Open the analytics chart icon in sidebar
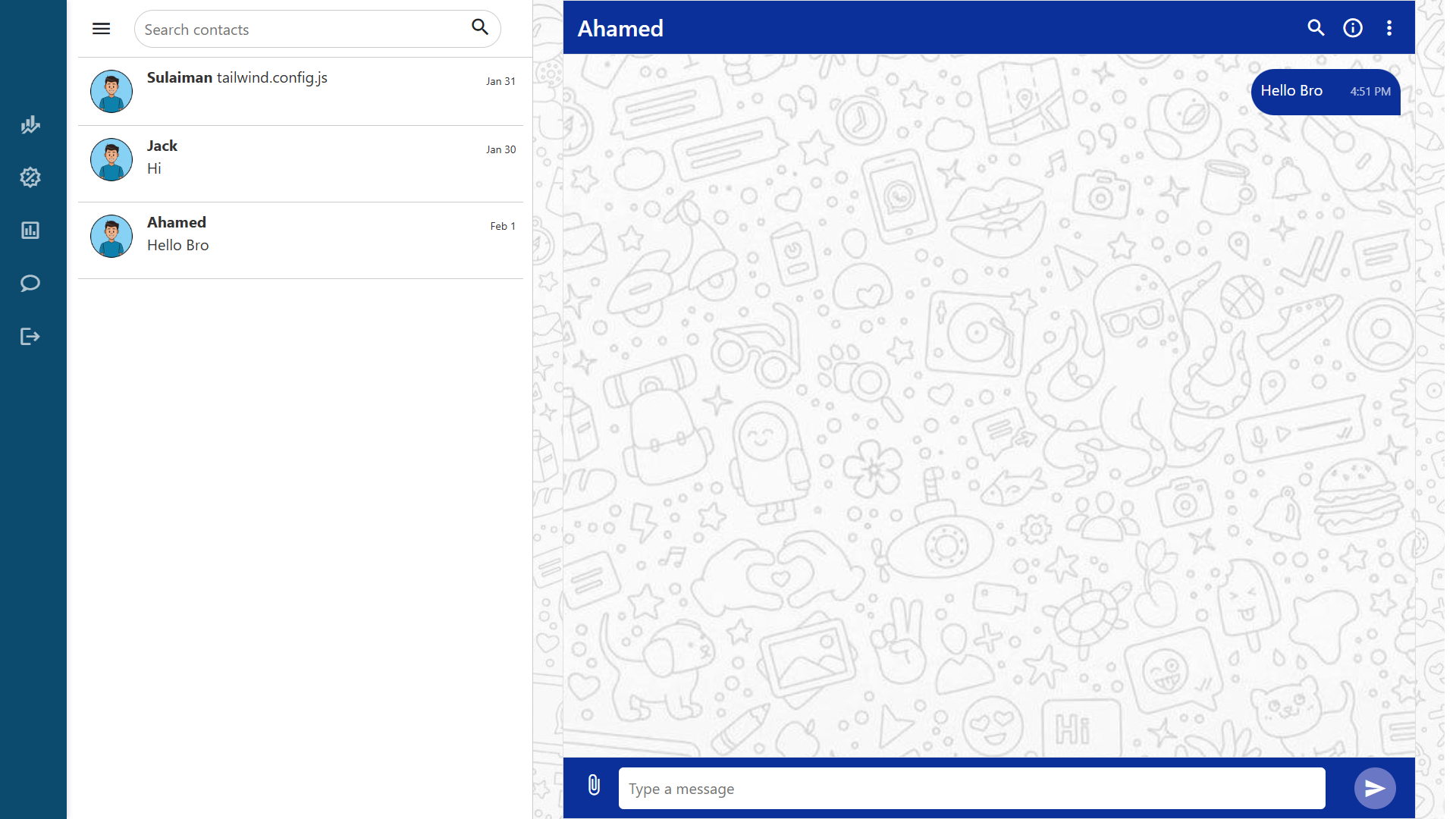The height and width of the screenshot is (819, 1456). [30, 124]
